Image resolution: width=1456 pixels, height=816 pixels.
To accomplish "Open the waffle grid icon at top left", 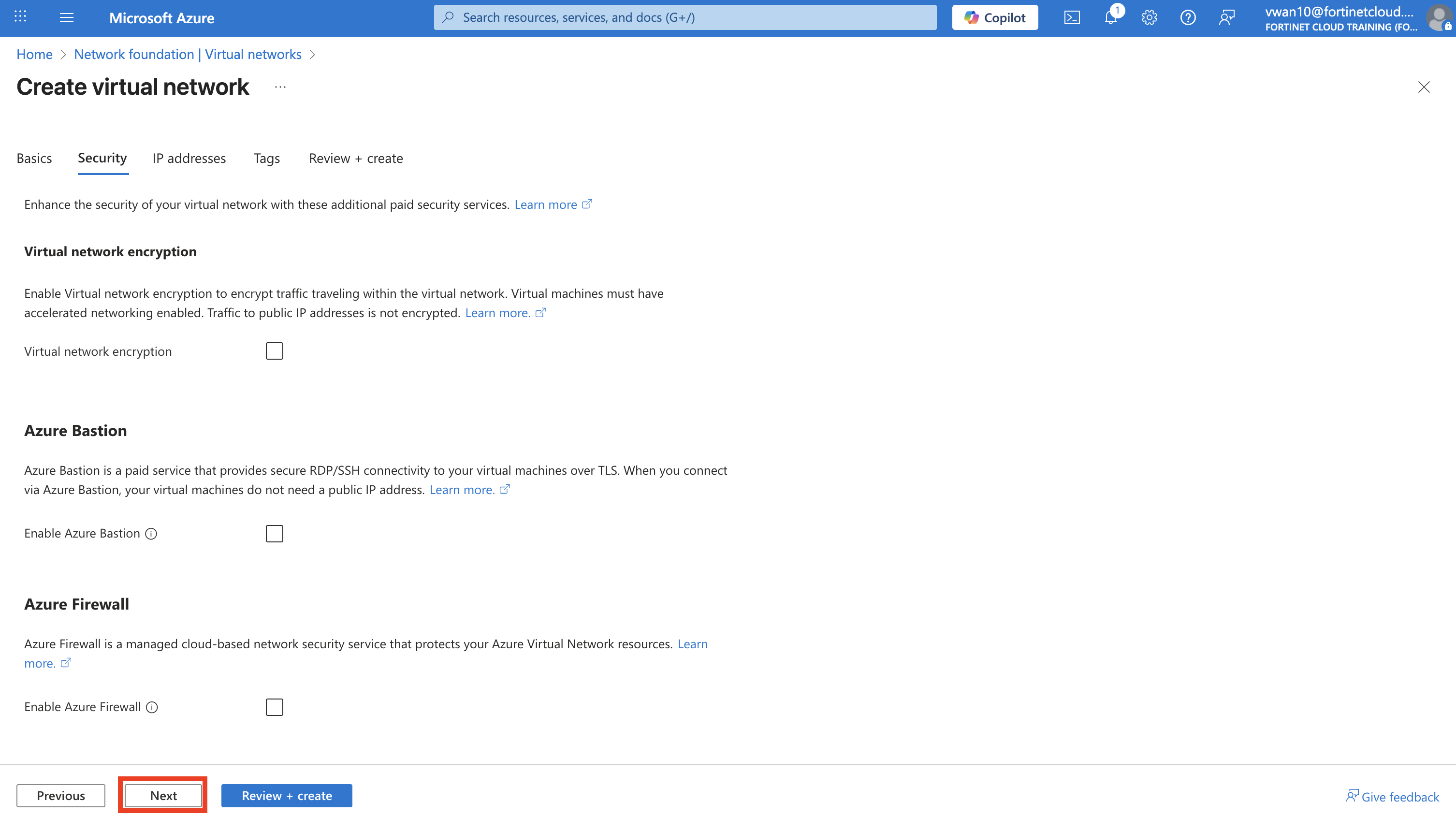I will 20,17.
